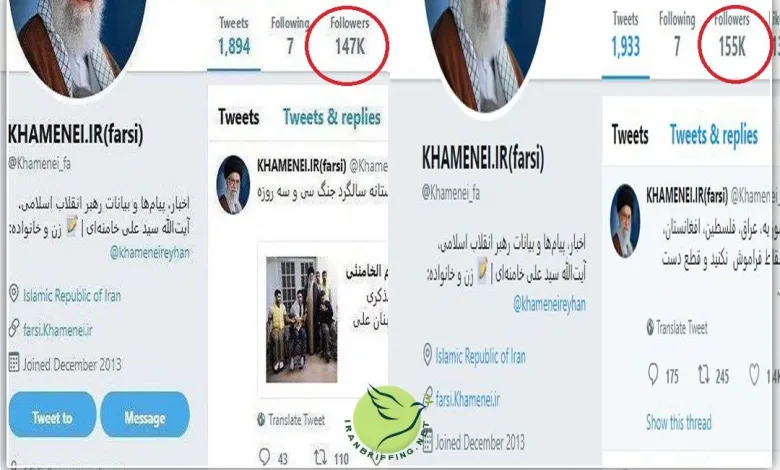Open farsi.Khamenei.ir link in right profile

point(467,399)
